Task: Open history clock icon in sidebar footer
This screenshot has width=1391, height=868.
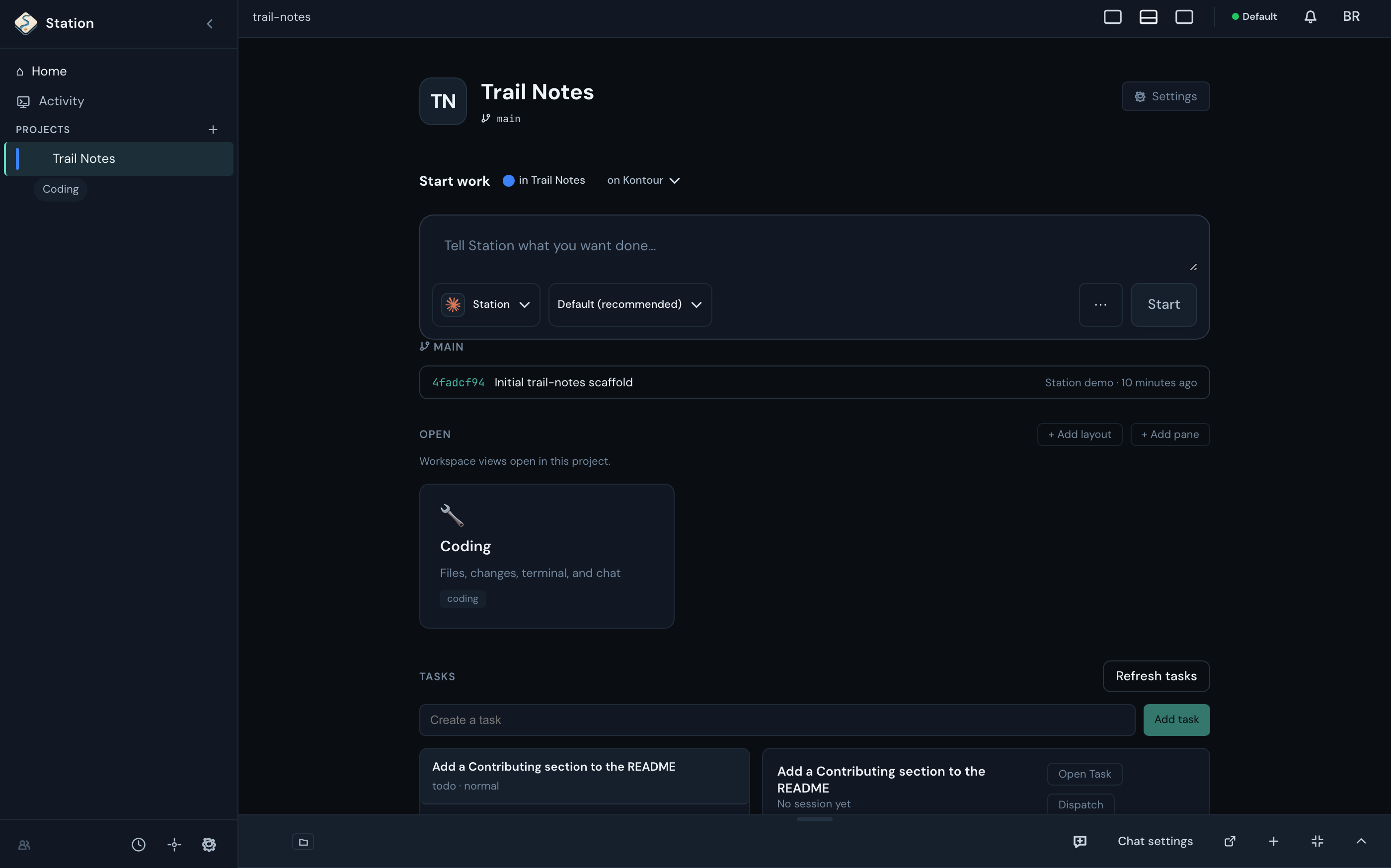Action: click(x=139, y=845)
